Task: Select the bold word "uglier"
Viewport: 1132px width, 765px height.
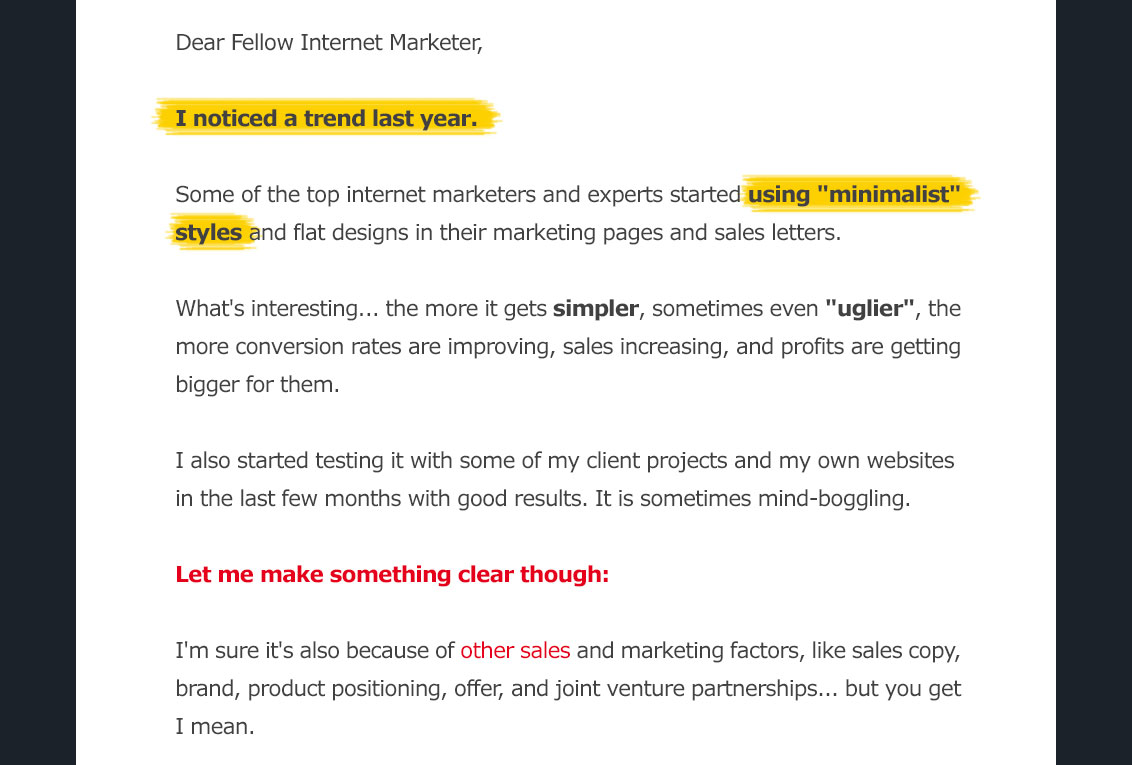Action: click(870, 309)
